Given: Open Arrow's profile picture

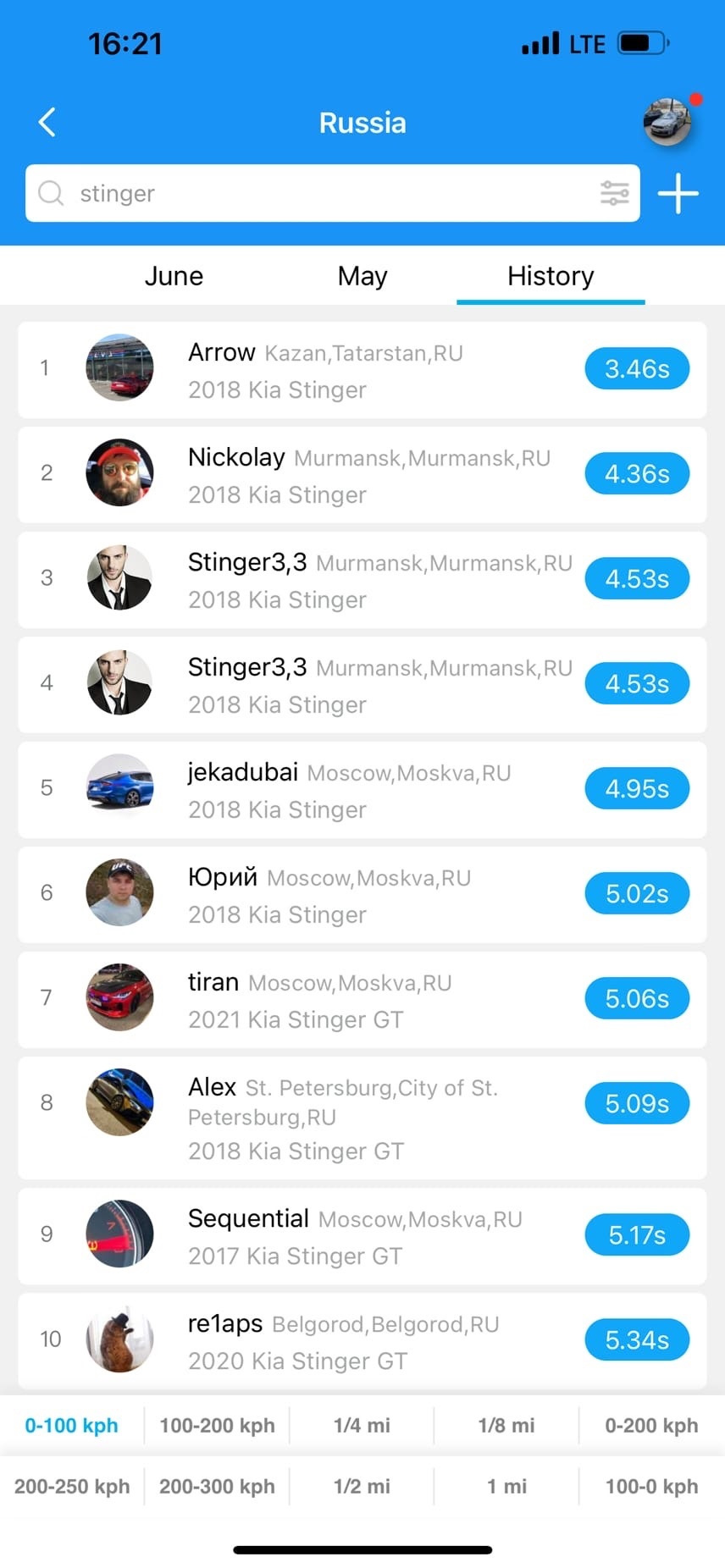Looking at the screenshot, I should (x=119, y=367).
